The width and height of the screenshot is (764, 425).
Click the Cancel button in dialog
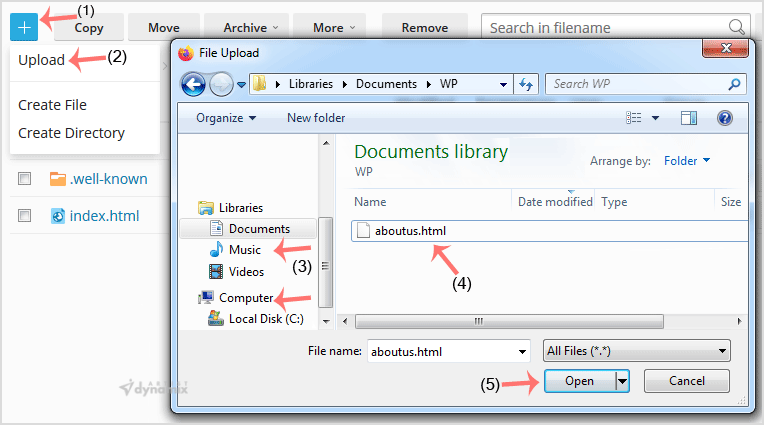pyautogui.click(x=686, y=381)
